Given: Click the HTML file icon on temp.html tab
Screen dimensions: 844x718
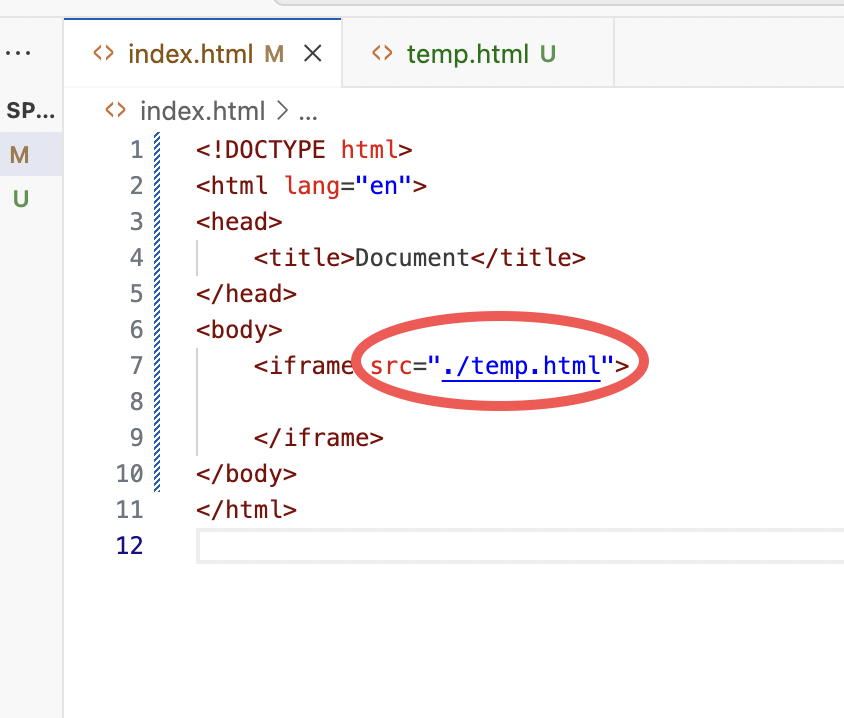Looking at the screenshot, I should (382, 53).
